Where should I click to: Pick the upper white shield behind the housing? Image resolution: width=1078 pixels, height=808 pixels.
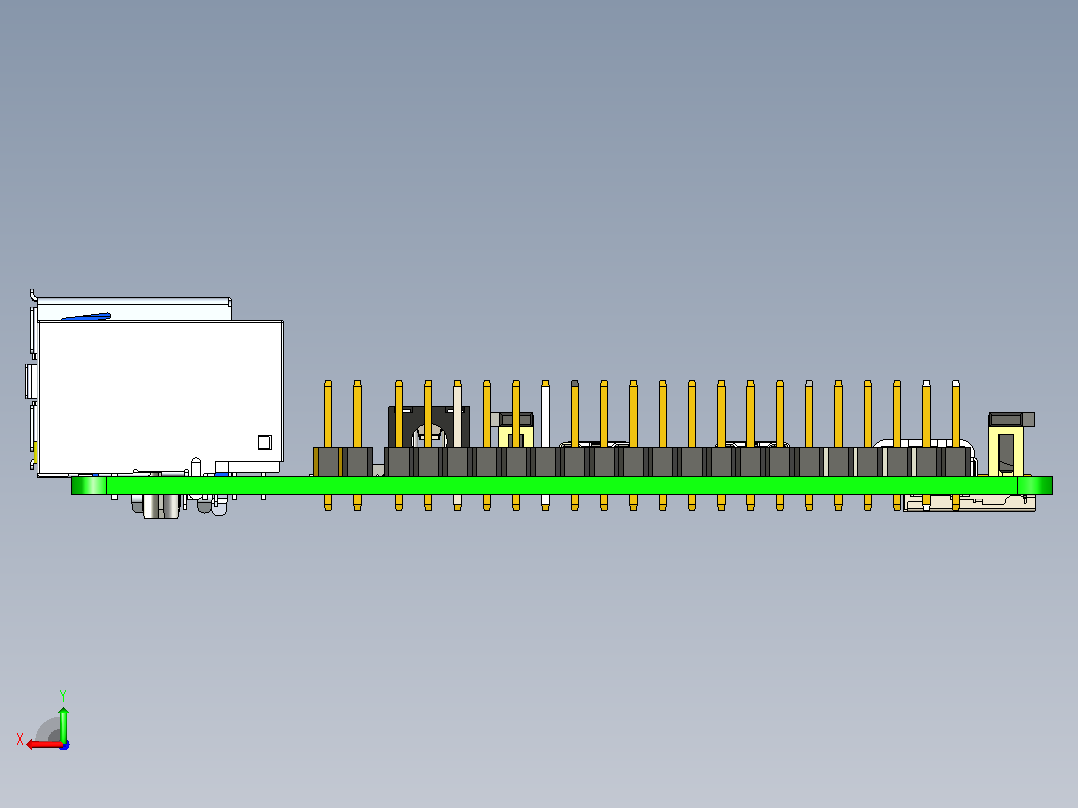(134, 309)
